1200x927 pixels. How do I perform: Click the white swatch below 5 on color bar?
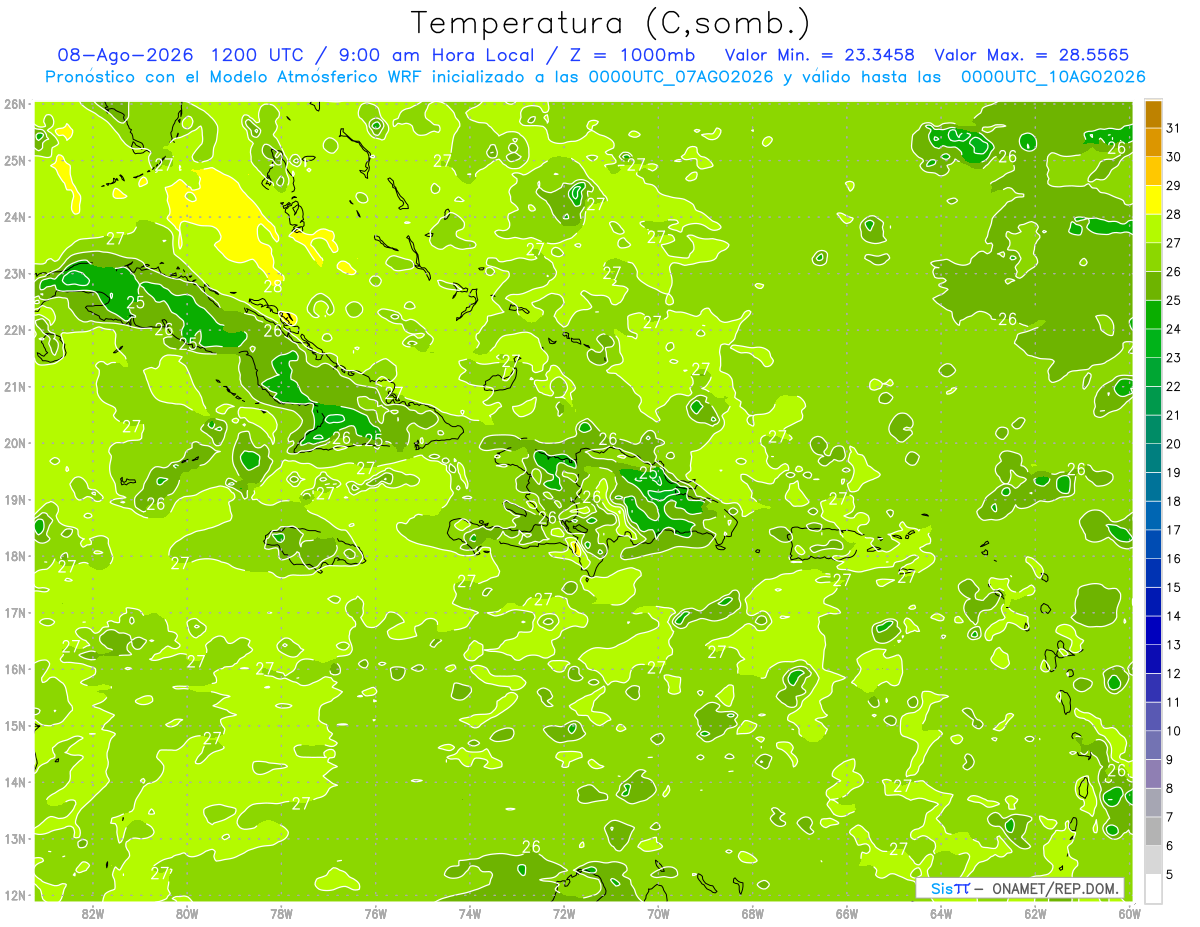click(1153, 888)
